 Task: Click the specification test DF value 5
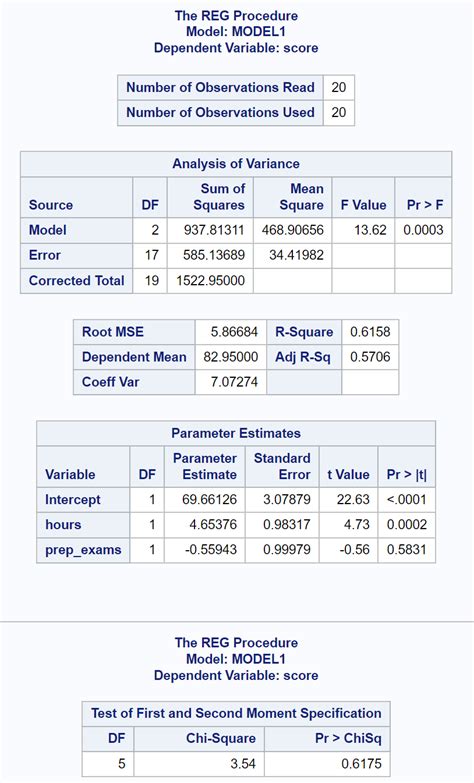coord(122,764)
